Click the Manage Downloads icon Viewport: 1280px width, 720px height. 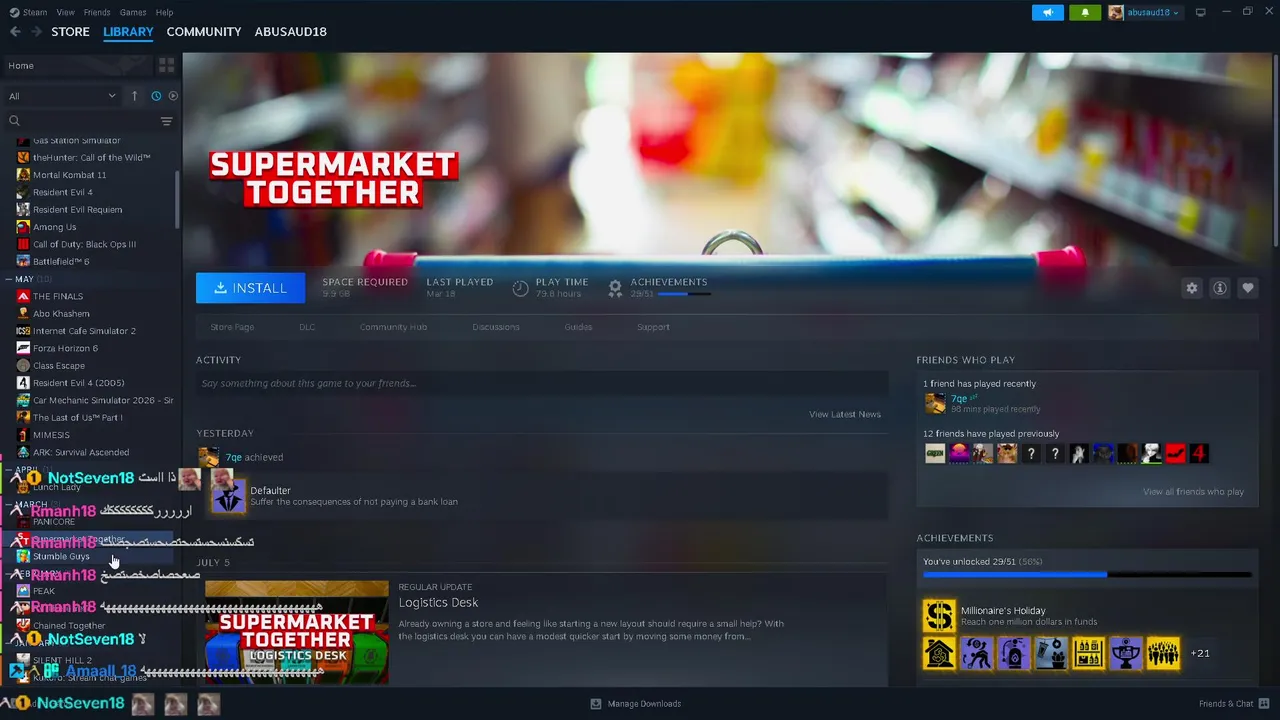pyautogui.click(x=596, y=704)
